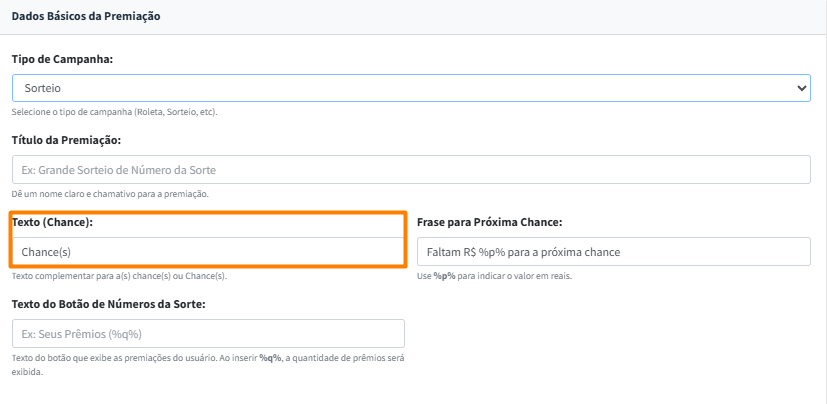Click the hint text 'Selecione o tipo de campanha'
Image resolution: width=827 pixels, height=404 pixels.
(x=114, y=112)
